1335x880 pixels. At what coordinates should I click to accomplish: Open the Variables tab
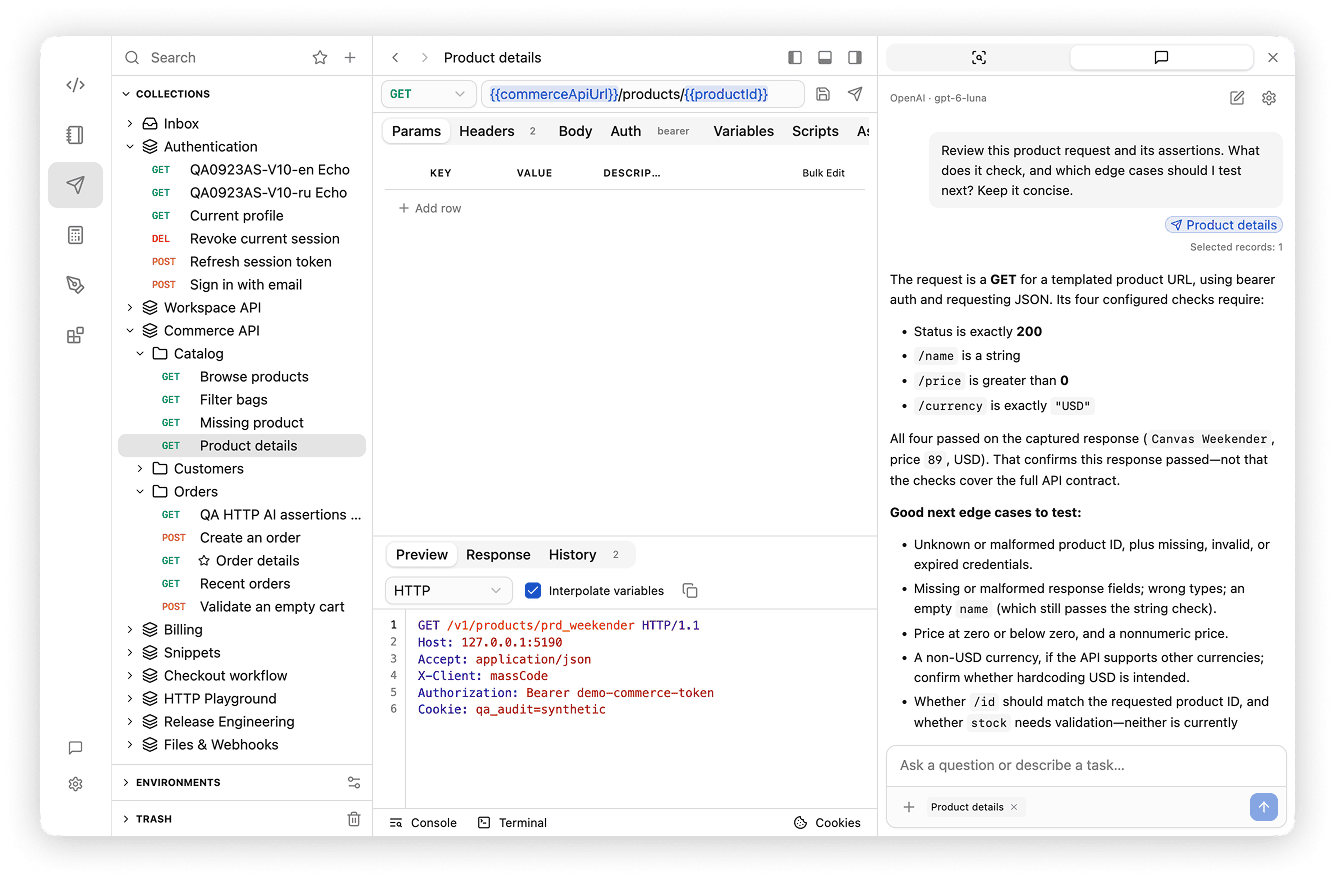pyautogui.click(x=743, y=131)
